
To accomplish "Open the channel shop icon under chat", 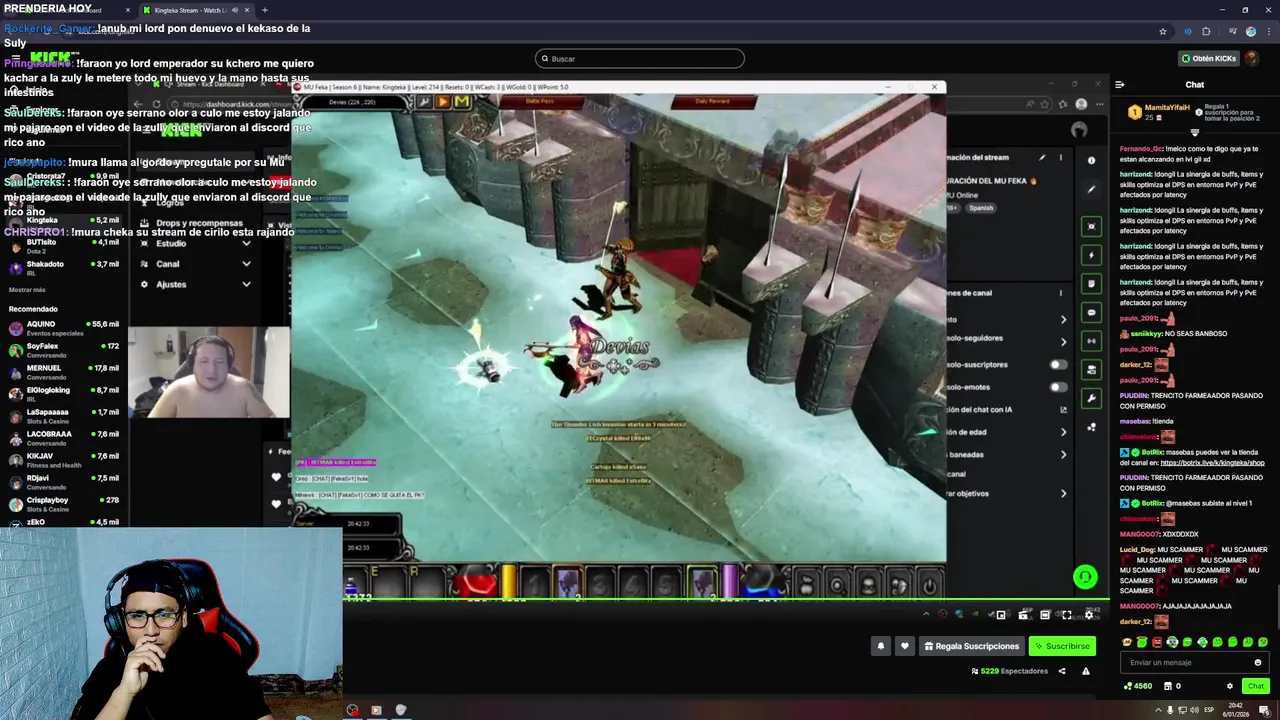I will click(1168, 686).
